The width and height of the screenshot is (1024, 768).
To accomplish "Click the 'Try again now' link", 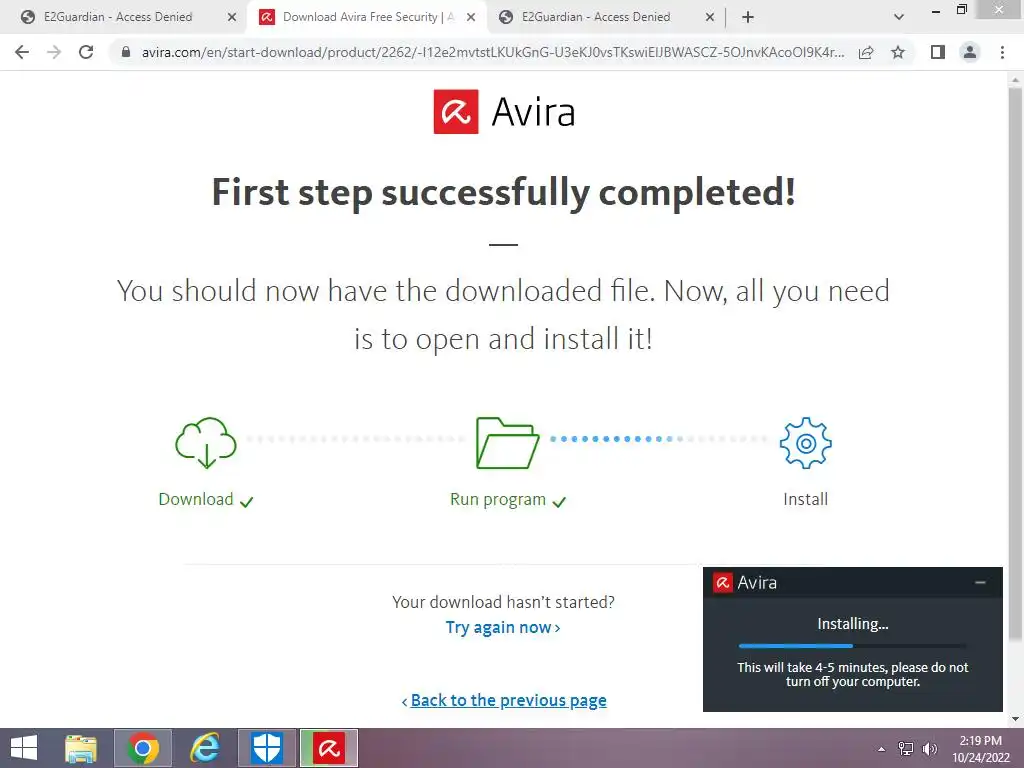I will point(503,628).
